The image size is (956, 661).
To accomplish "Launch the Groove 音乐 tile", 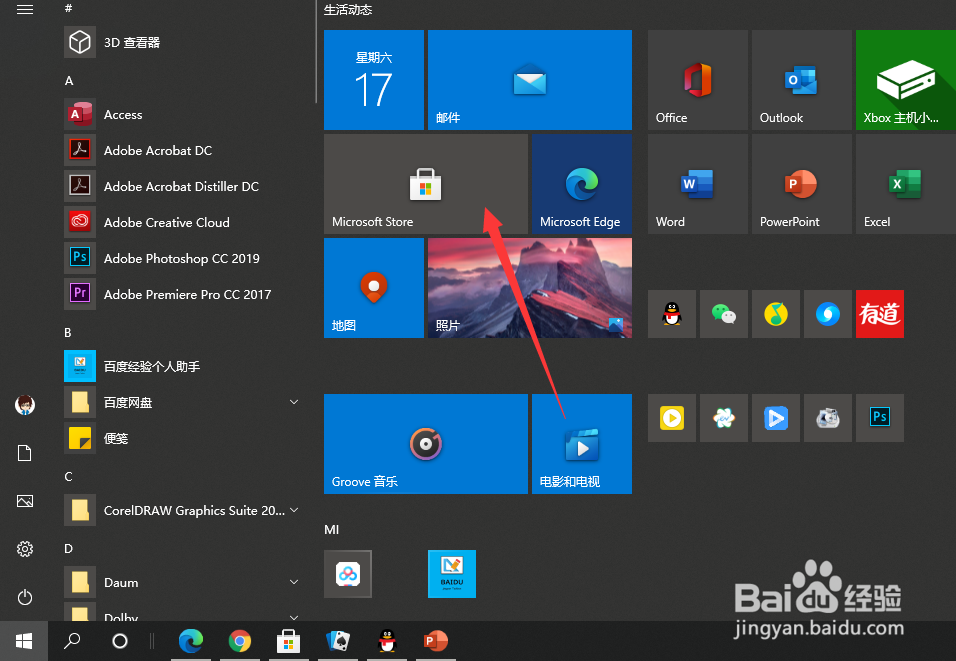I will (x=426, y=444).
